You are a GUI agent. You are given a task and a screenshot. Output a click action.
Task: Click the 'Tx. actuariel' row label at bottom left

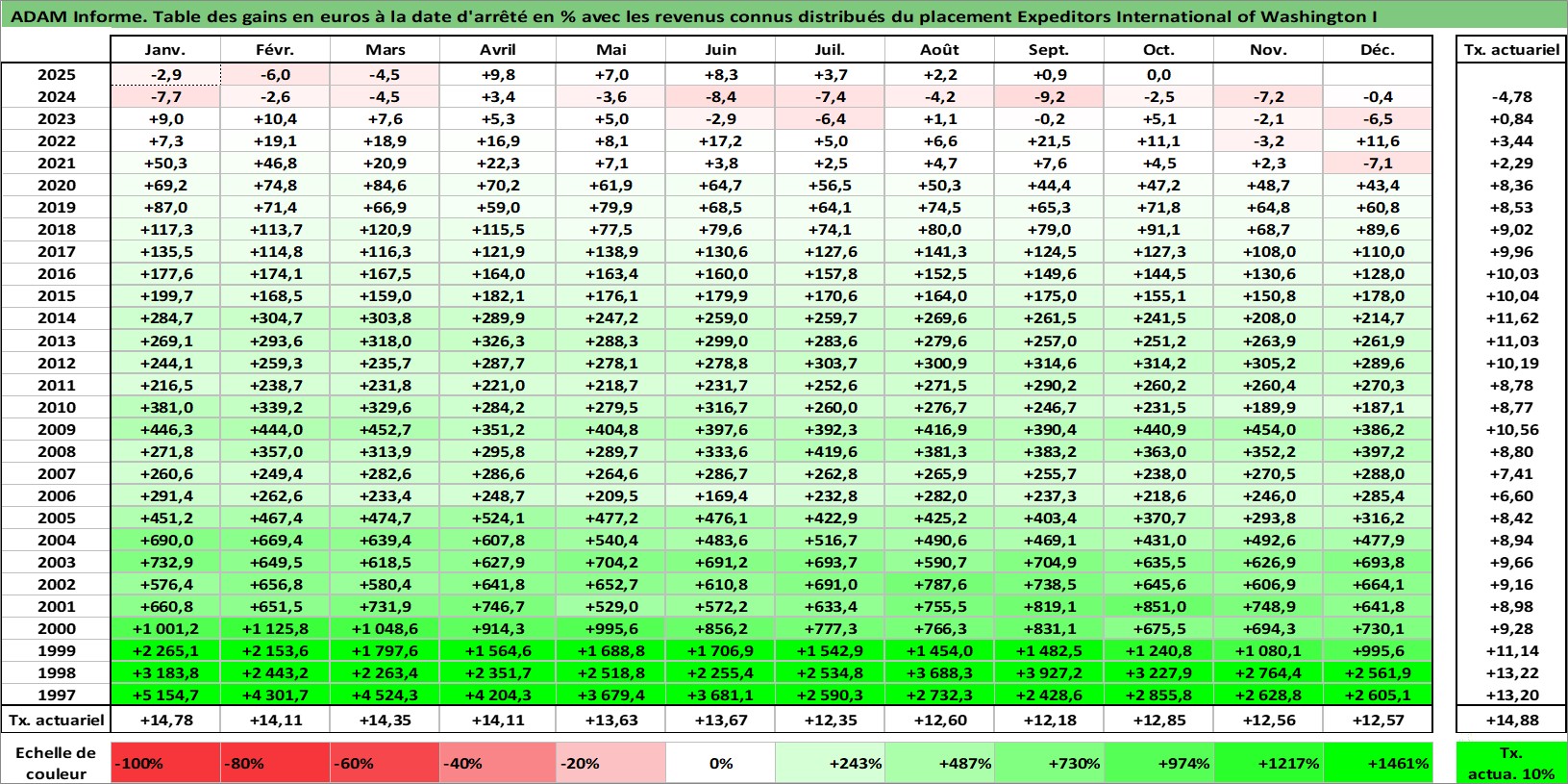coord(56,720)
